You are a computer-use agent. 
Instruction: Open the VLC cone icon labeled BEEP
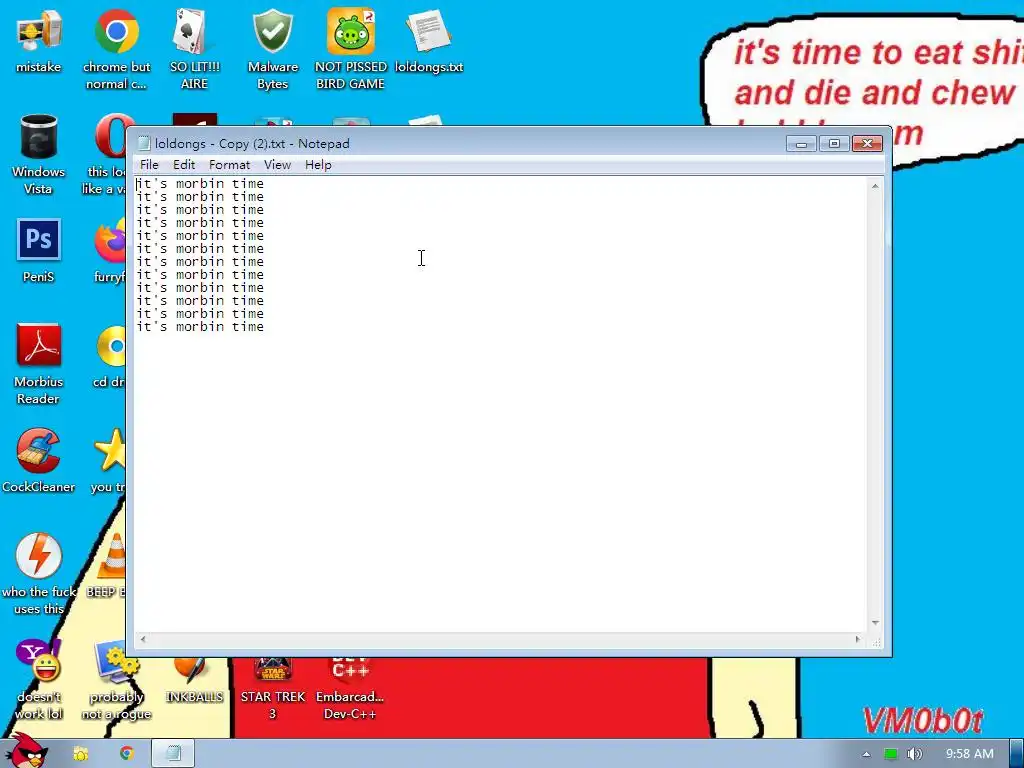tap(106, 566)
